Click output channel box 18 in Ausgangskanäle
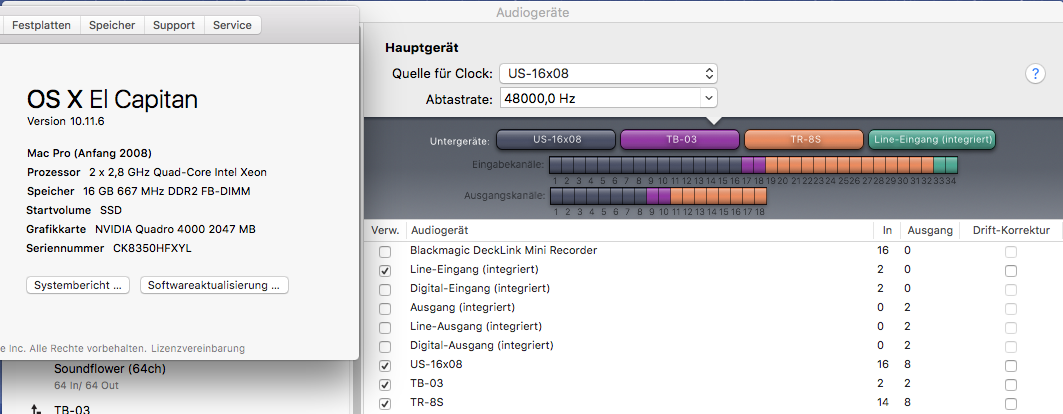 (760, 196)
